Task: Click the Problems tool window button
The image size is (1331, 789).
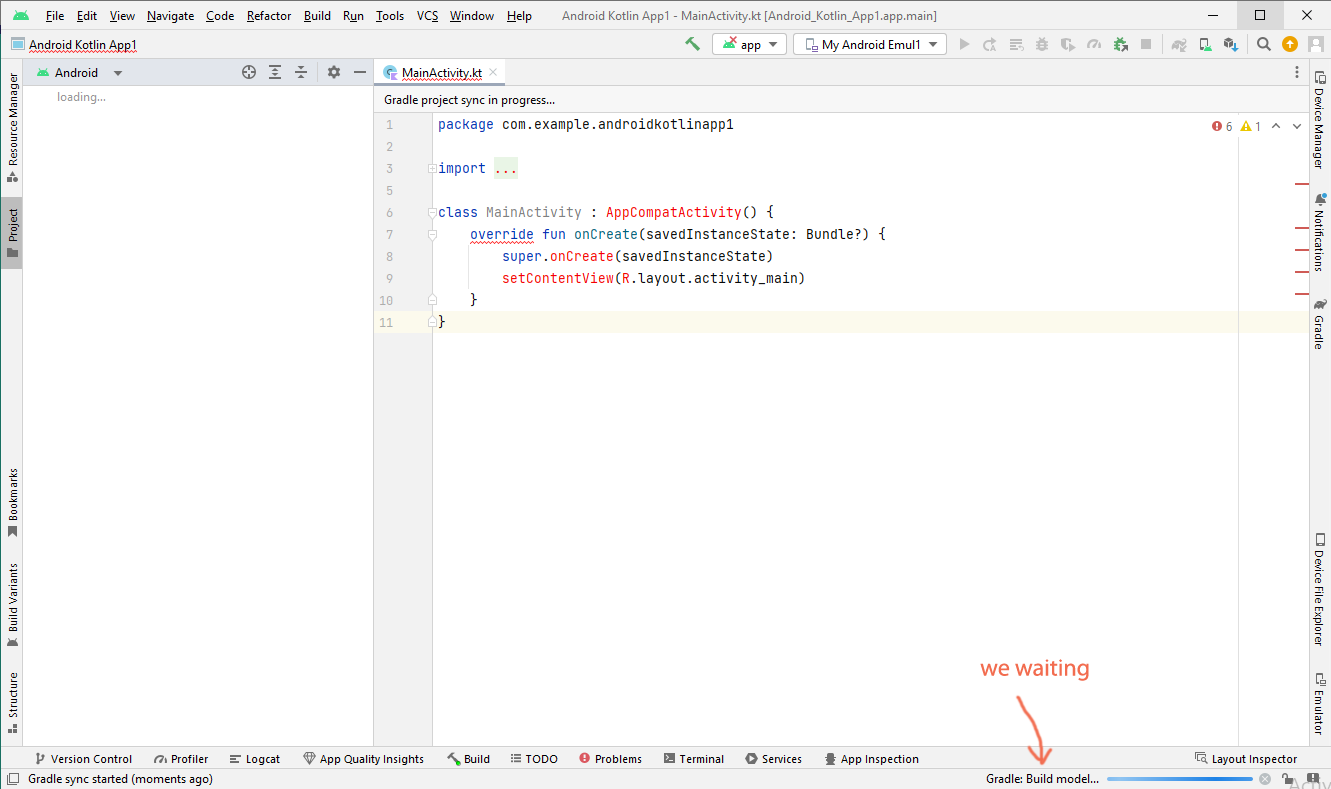Action: pos(610,759)
